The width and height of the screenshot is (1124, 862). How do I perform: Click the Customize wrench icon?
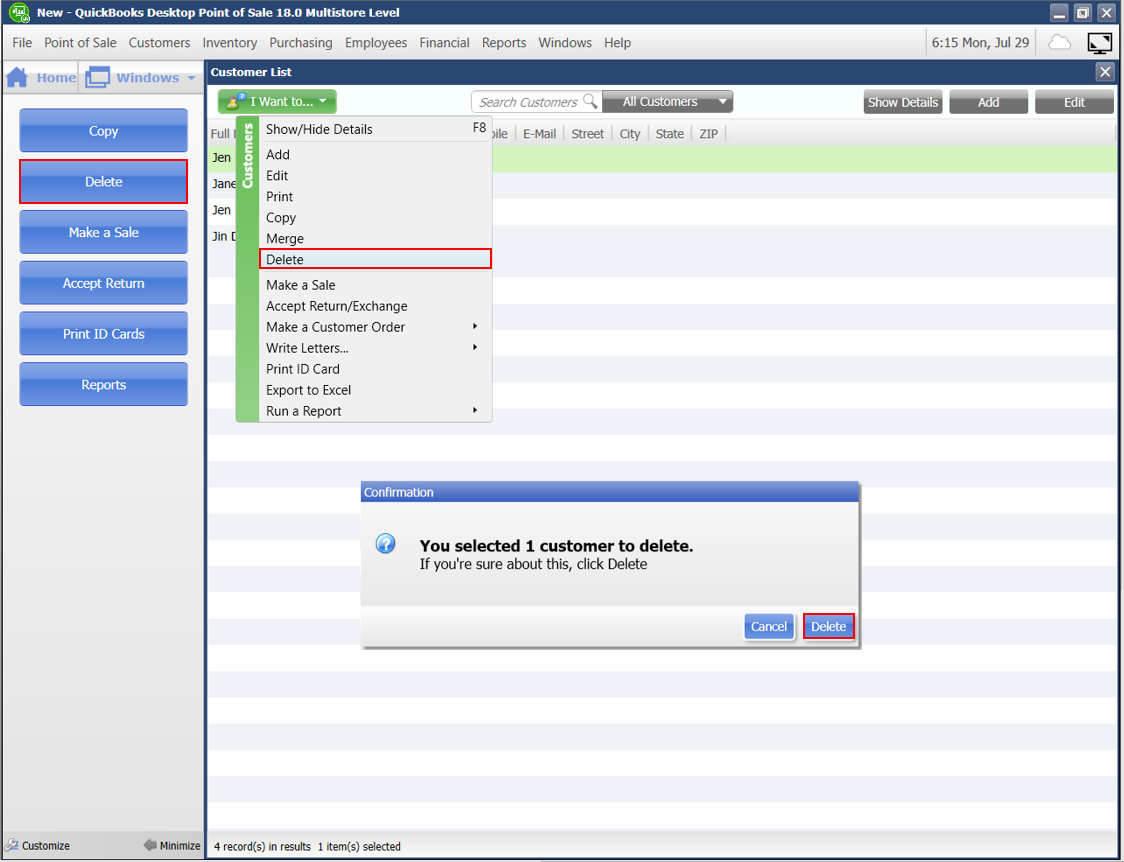[x=11, y=846]
